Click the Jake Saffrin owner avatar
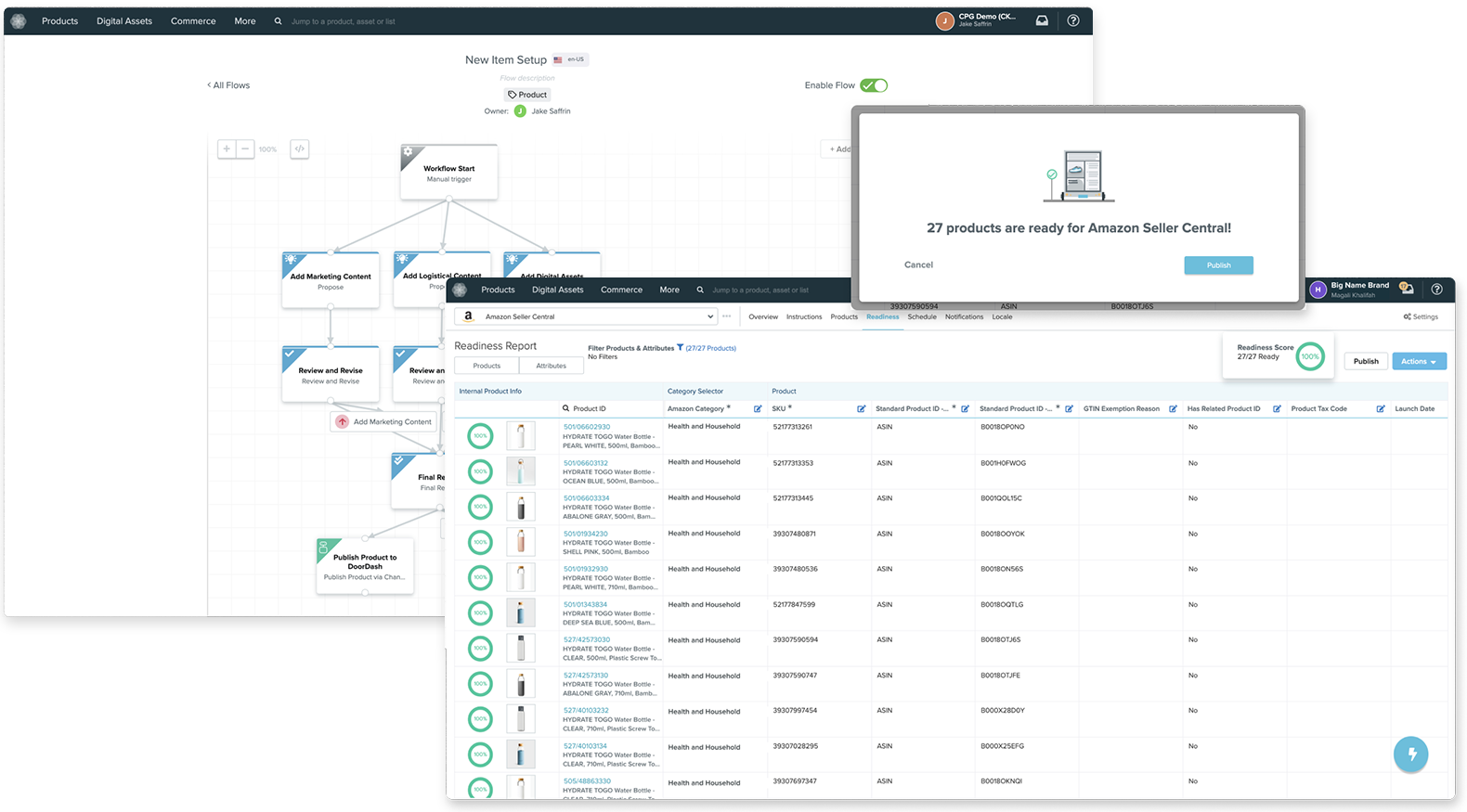This screenshot has width=1467, height=812. 520,111
